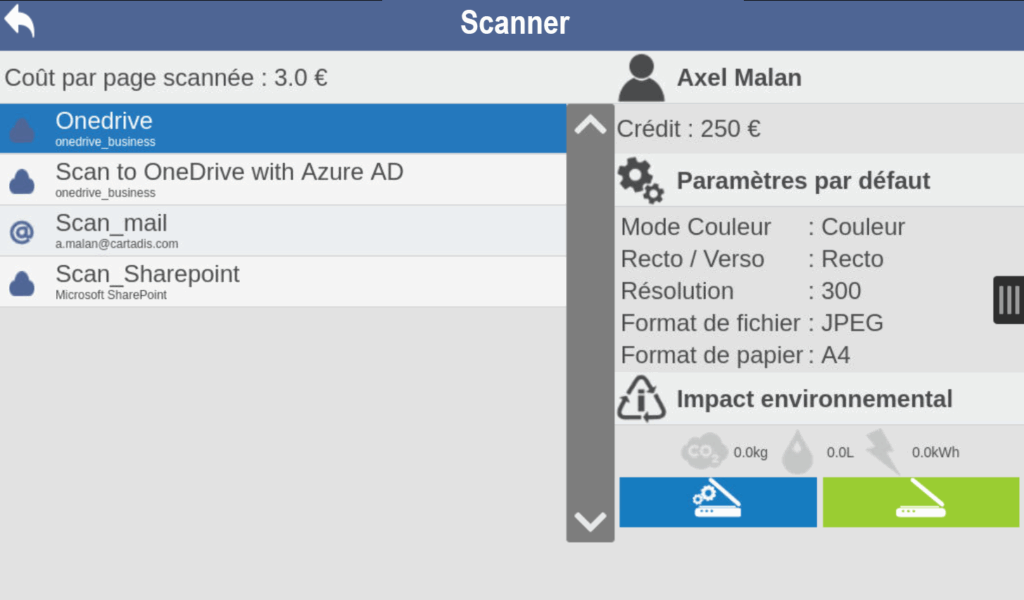Click the lightning bolt energy icon
The image size is (1024, 600).
pyautogui.click(x=882, y=451)
